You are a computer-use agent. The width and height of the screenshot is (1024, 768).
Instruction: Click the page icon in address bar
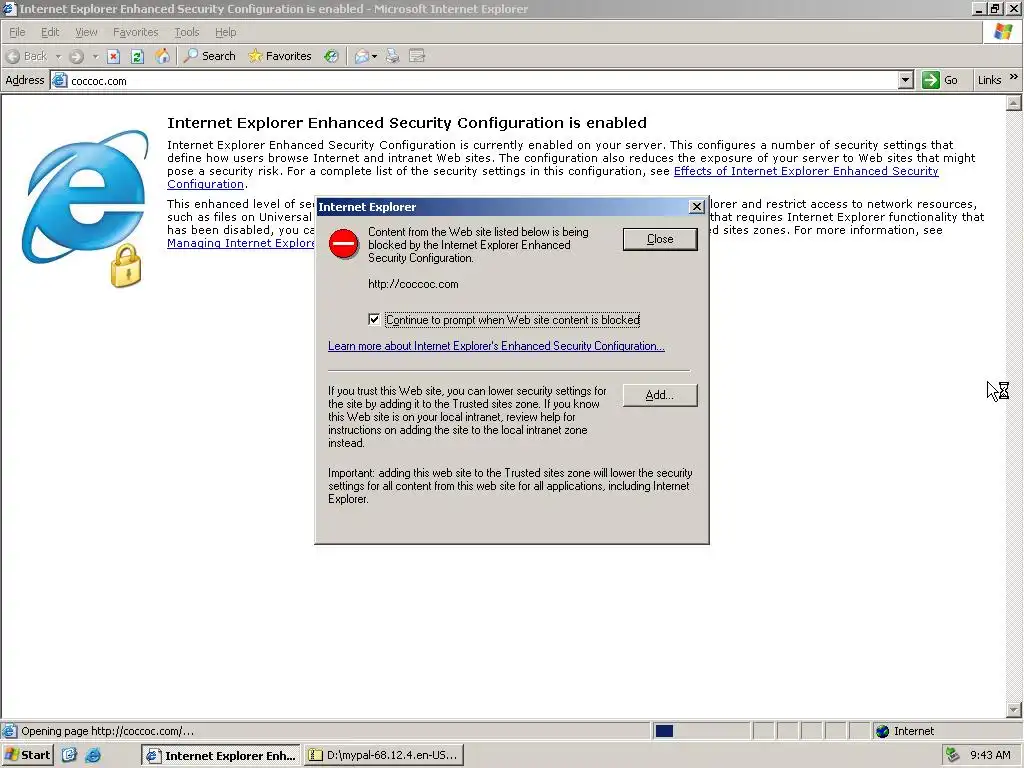point(59,80)
